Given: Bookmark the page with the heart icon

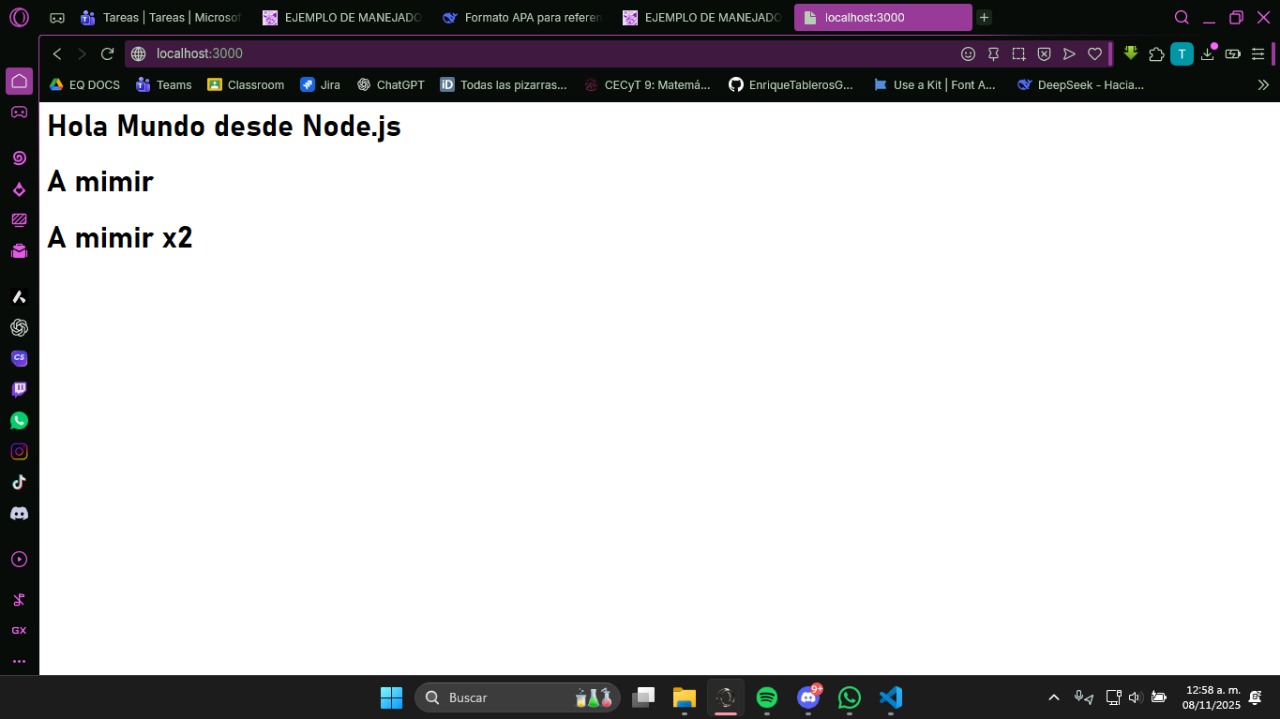Looking at the screenshot, I should (x=1094, y=54).
